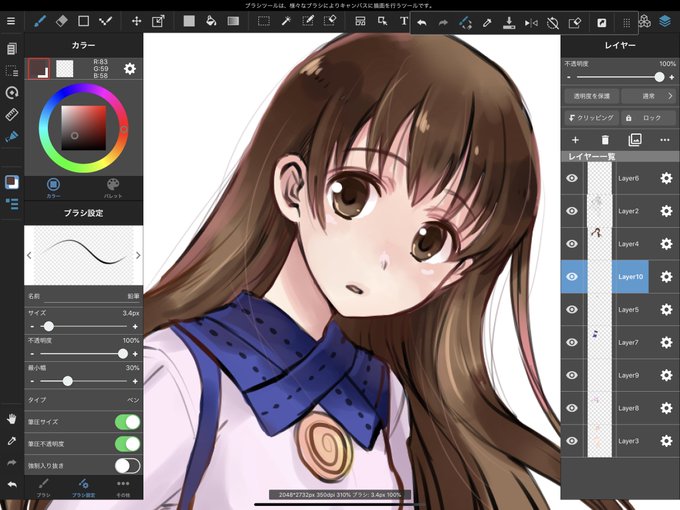The height and width of the screenshot is (510, 680).
Task: Delete layer with trash icon
Action: (x=605, y=140)
